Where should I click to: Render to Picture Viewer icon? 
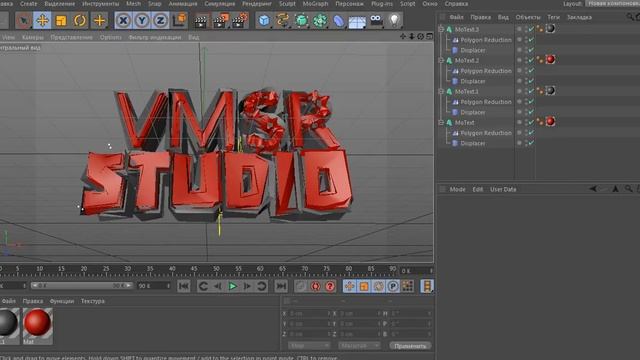(220, 20)
